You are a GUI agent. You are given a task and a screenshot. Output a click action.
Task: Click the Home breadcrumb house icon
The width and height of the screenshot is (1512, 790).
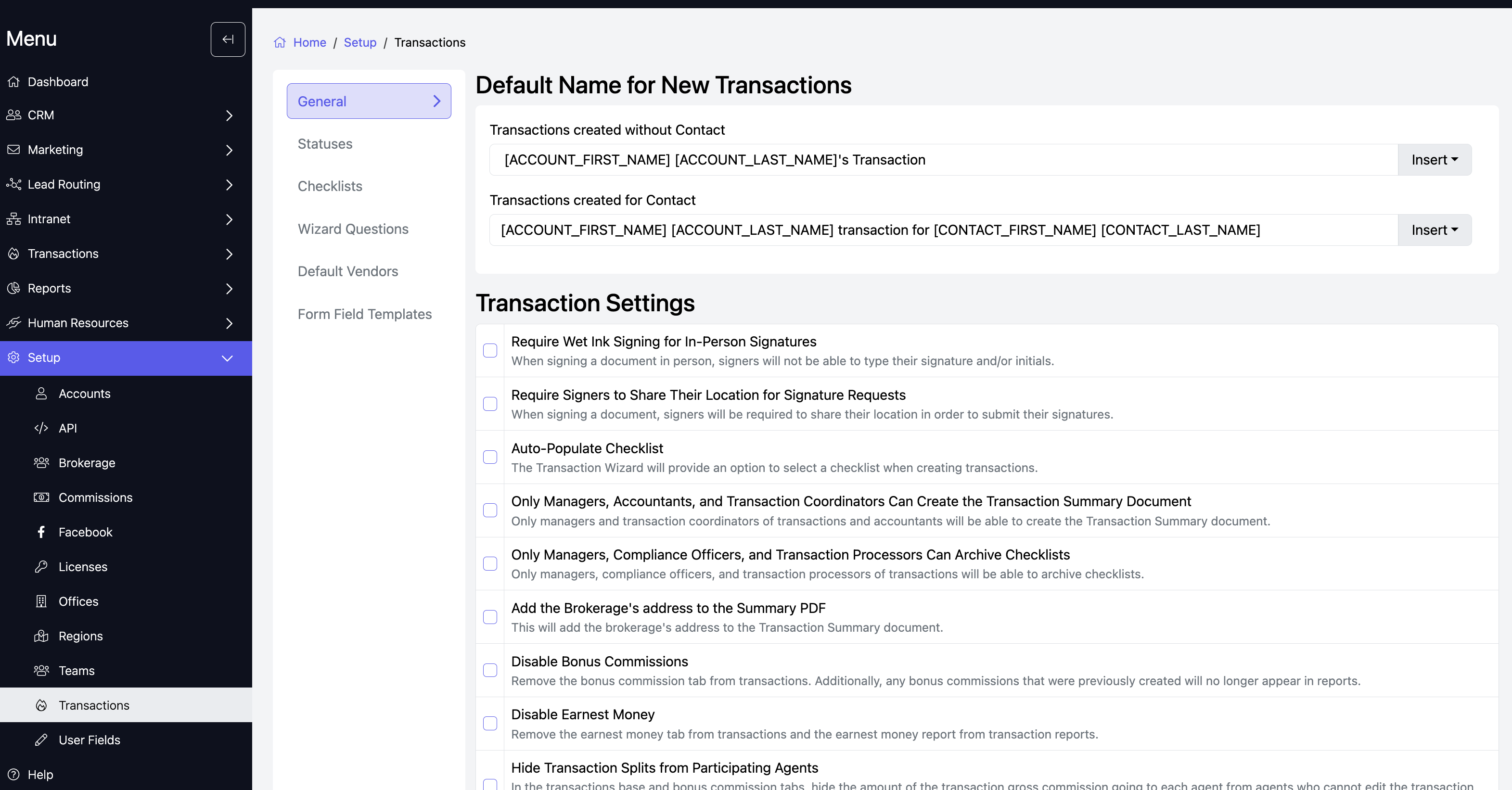(280, 42)
